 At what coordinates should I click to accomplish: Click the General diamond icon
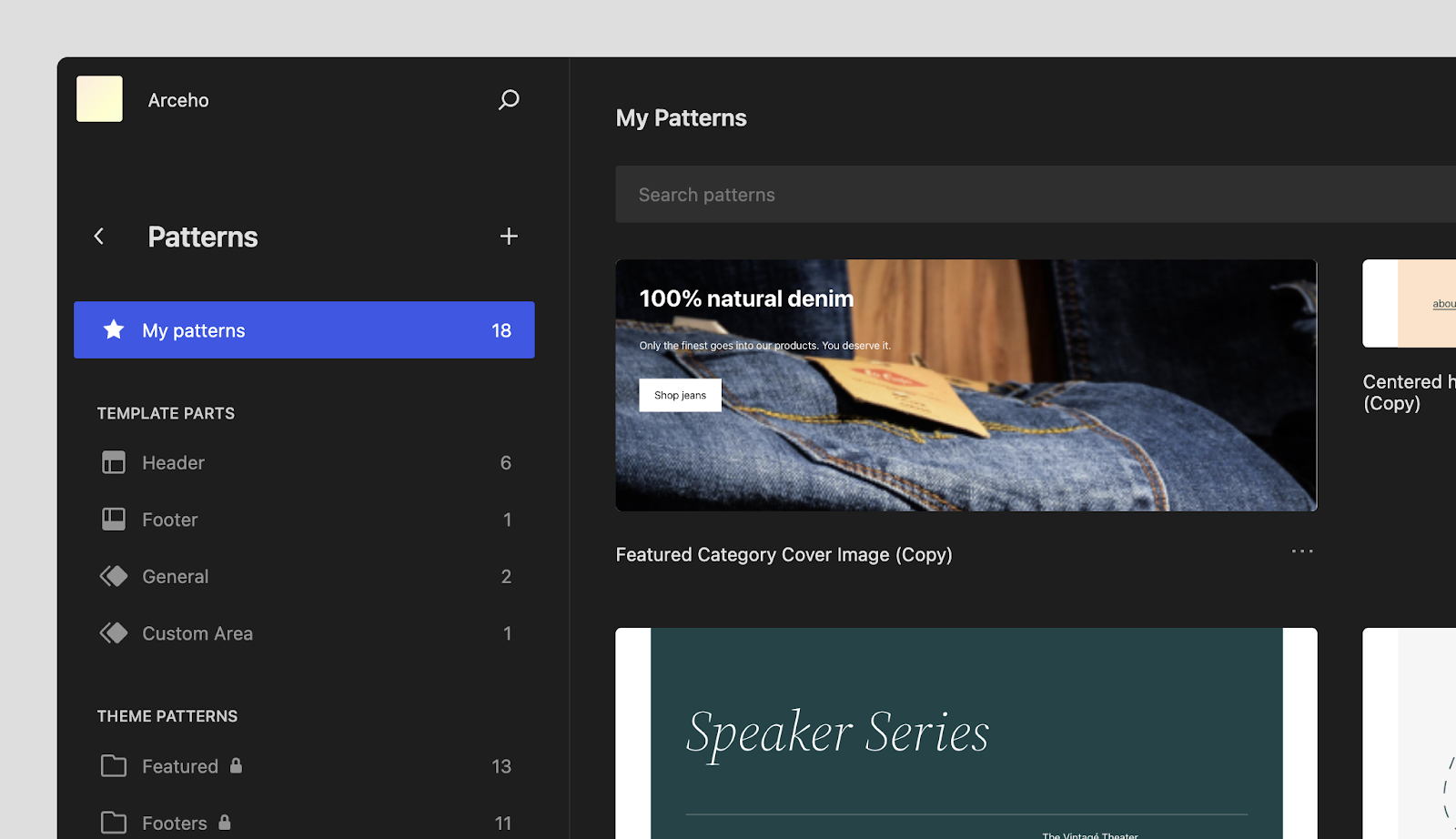(x=114, y=576)
